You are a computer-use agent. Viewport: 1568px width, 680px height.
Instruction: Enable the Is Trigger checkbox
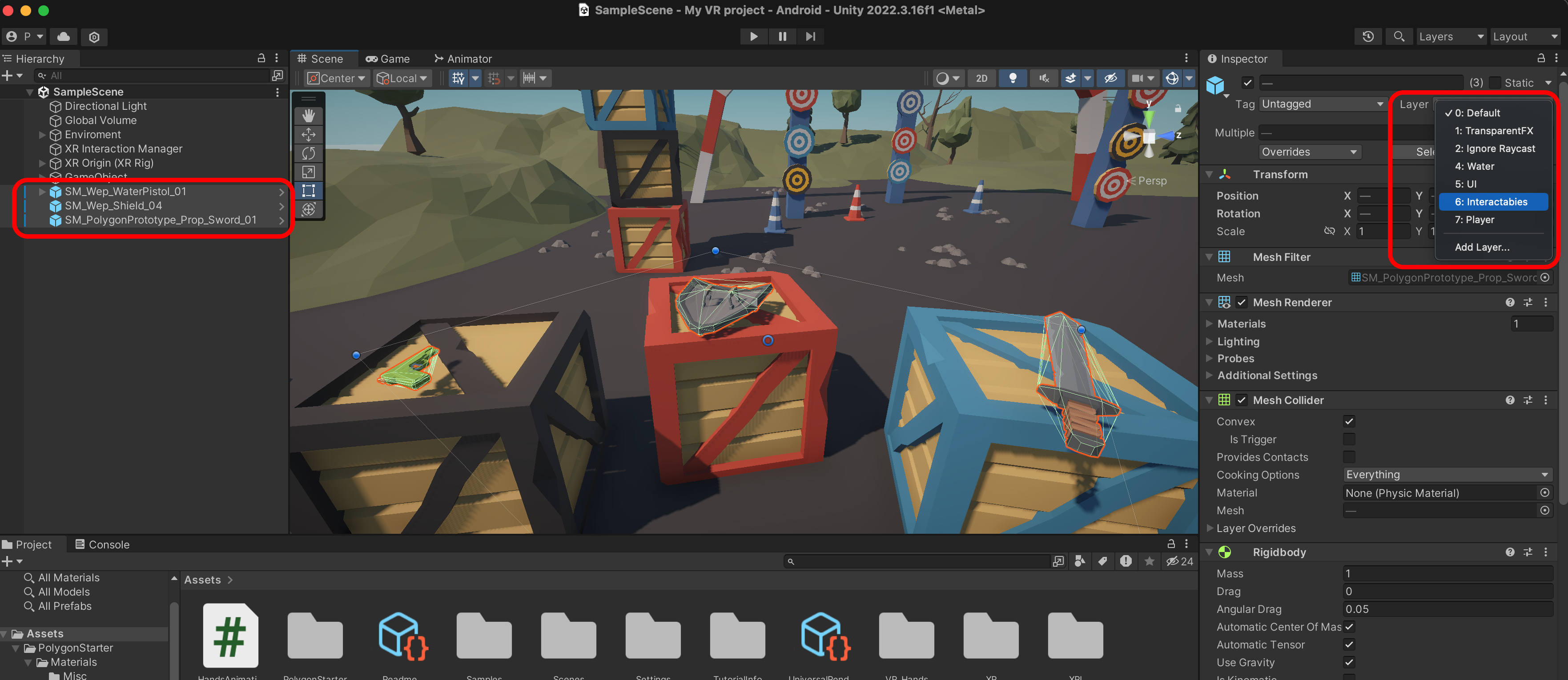[1348, 439]
